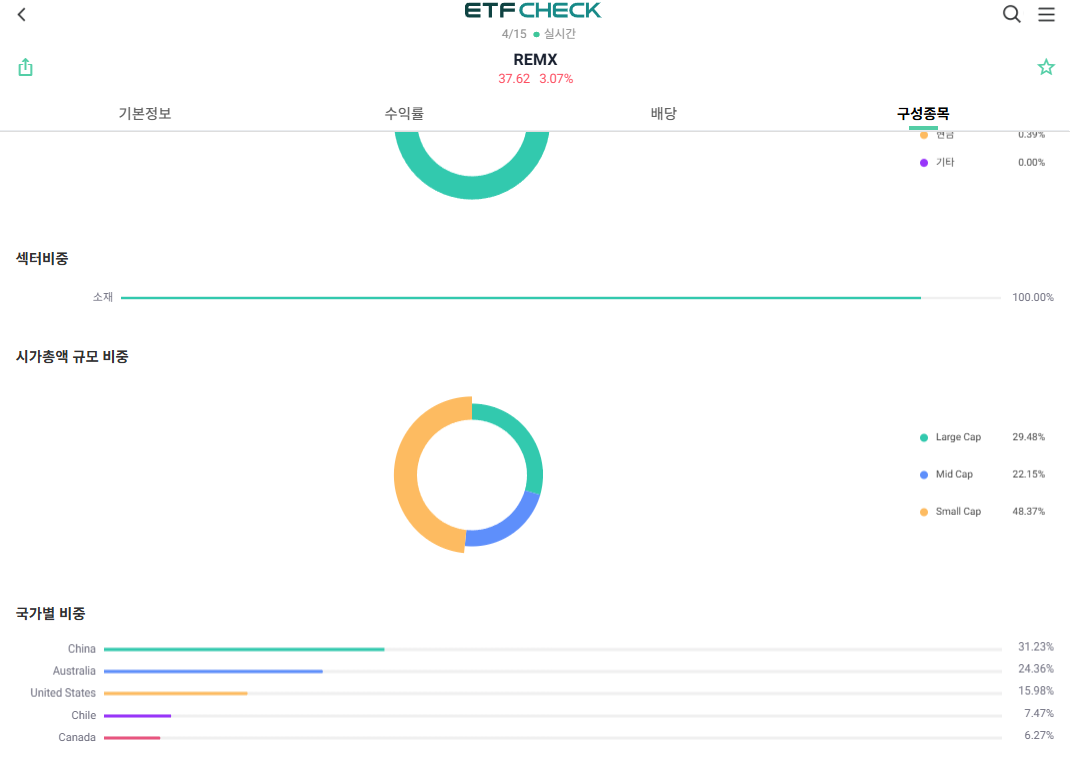Click the ETF CHECK logo

[x=533, y=11]
